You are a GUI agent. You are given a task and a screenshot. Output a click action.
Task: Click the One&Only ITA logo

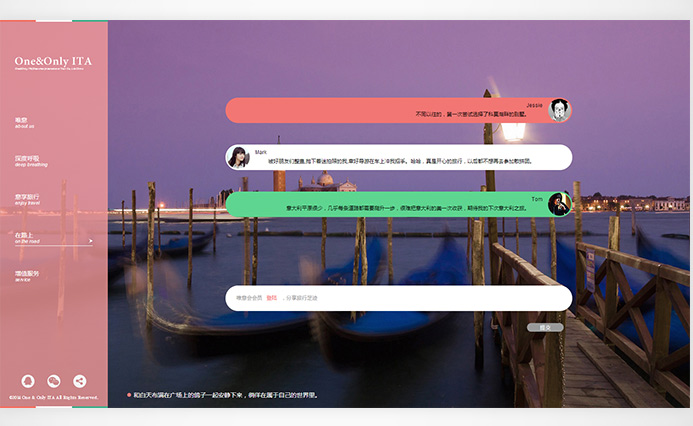(x=53, y=62)
